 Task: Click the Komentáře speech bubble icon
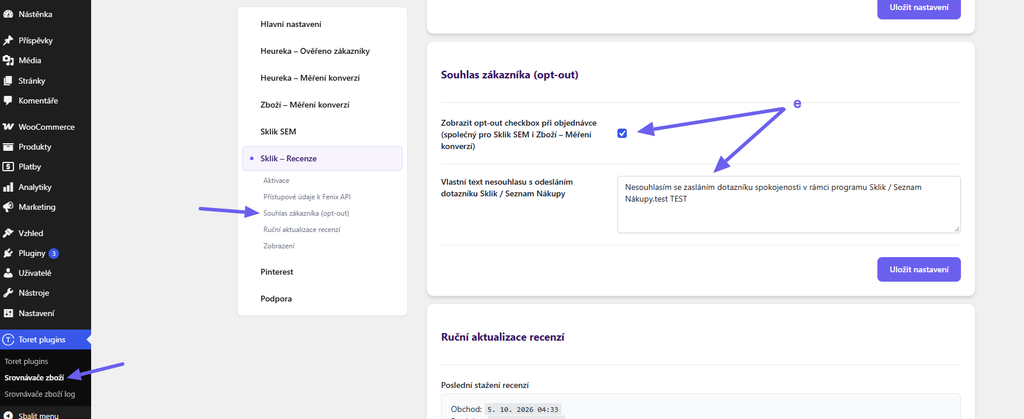(x=8, y=101)
